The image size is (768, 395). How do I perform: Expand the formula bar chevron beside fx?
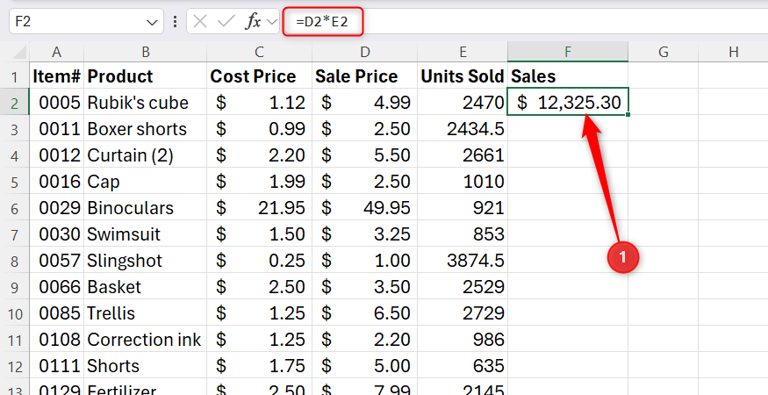272,22
